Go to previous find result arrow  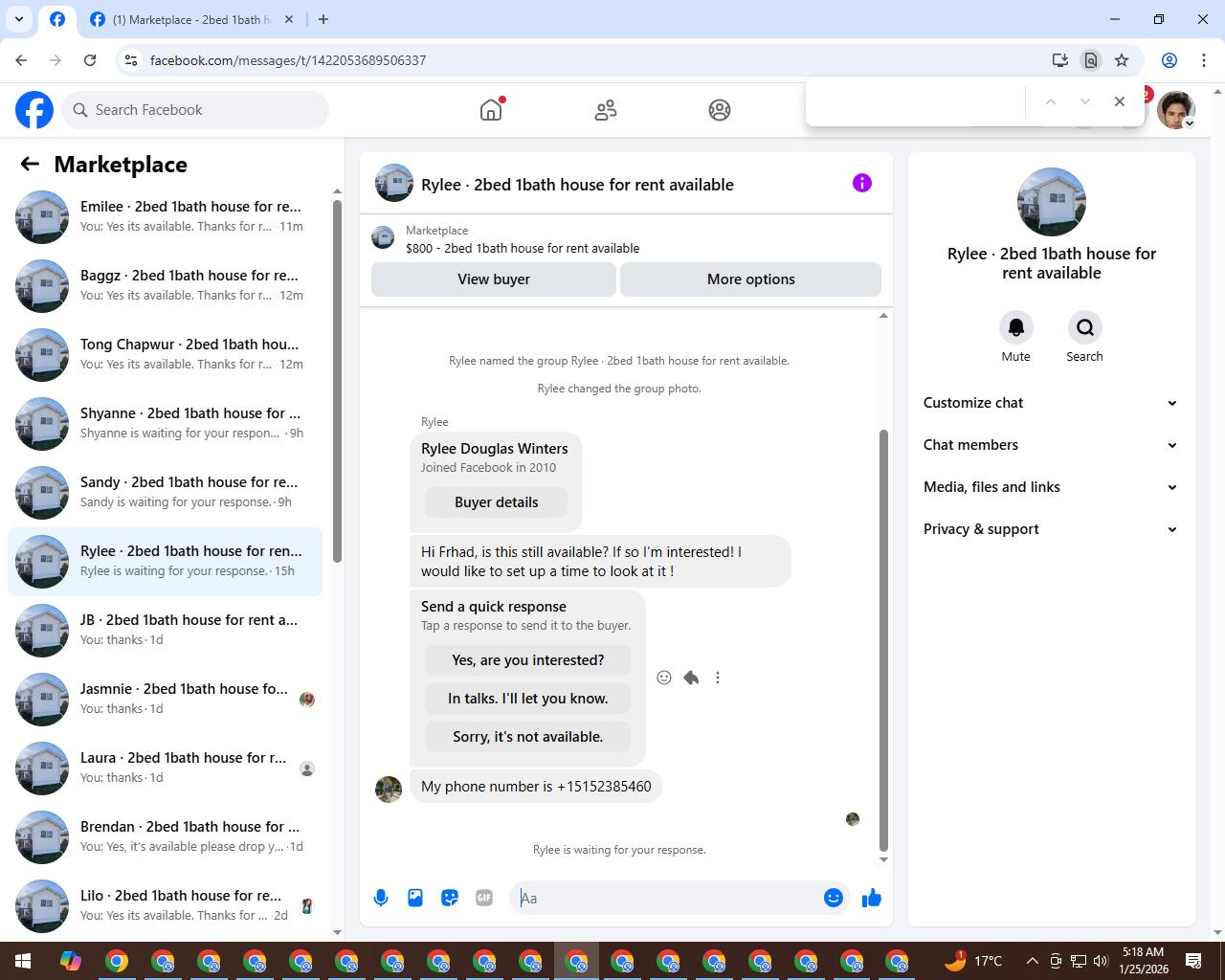tap(1051, 101)
